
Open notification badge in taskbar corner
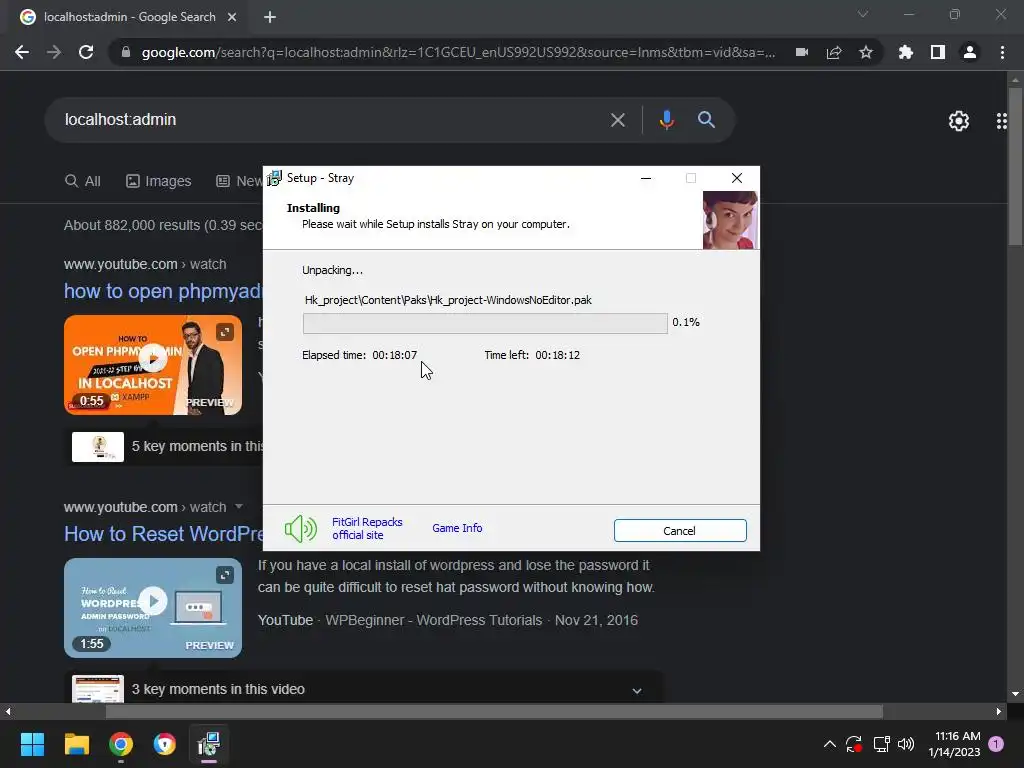(996, 744)
